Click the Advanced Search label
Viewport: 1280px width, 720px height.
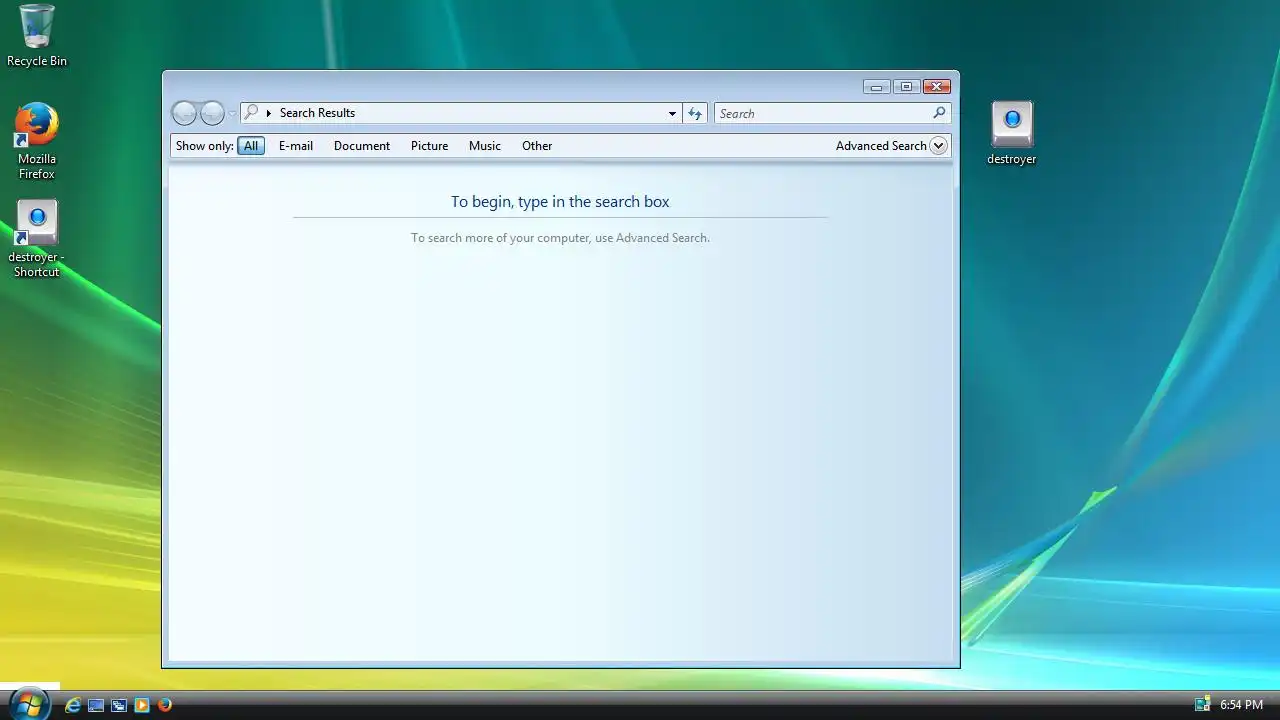[x=881, y=146]
